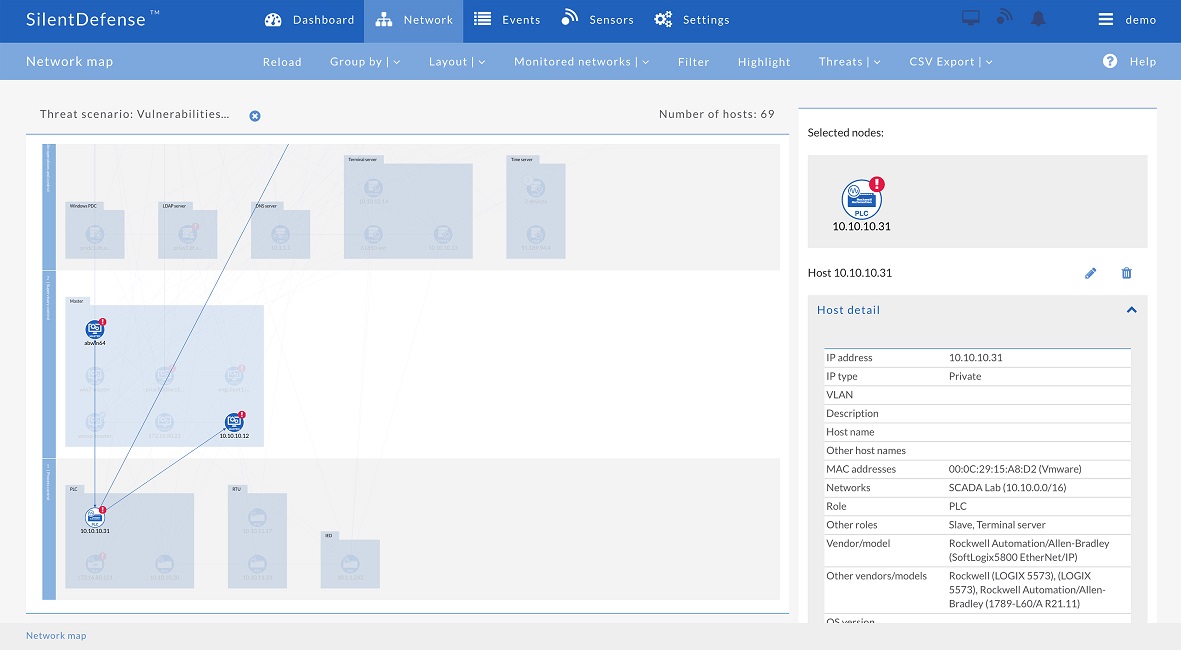Open the Monitored networks dropdown
1181x650 pixels.
pyautogui.click(x=581, y=62)
